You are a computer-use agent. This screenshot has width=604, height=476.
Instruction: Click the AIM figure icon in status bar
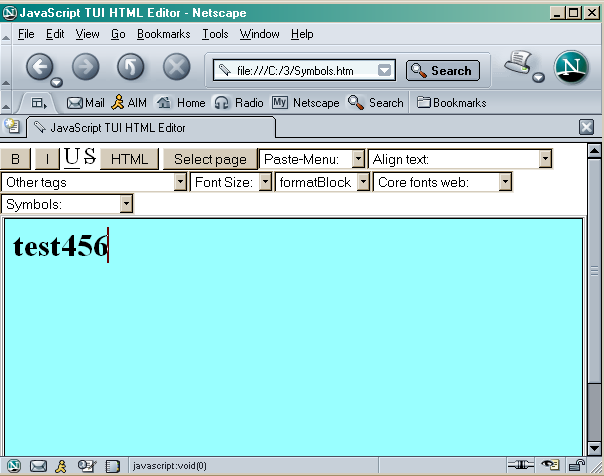(x=61, y=466)
